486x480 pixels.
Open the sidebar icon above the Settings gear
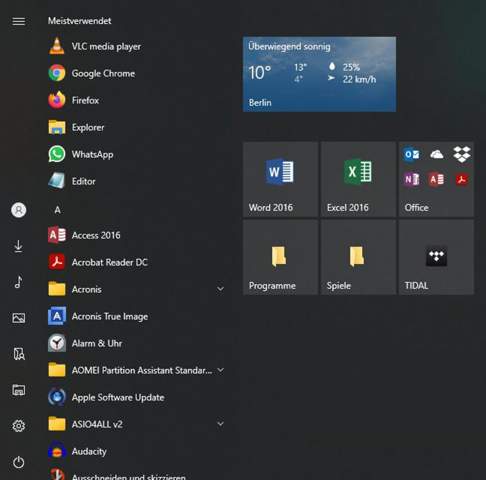(x=19, y=390)
